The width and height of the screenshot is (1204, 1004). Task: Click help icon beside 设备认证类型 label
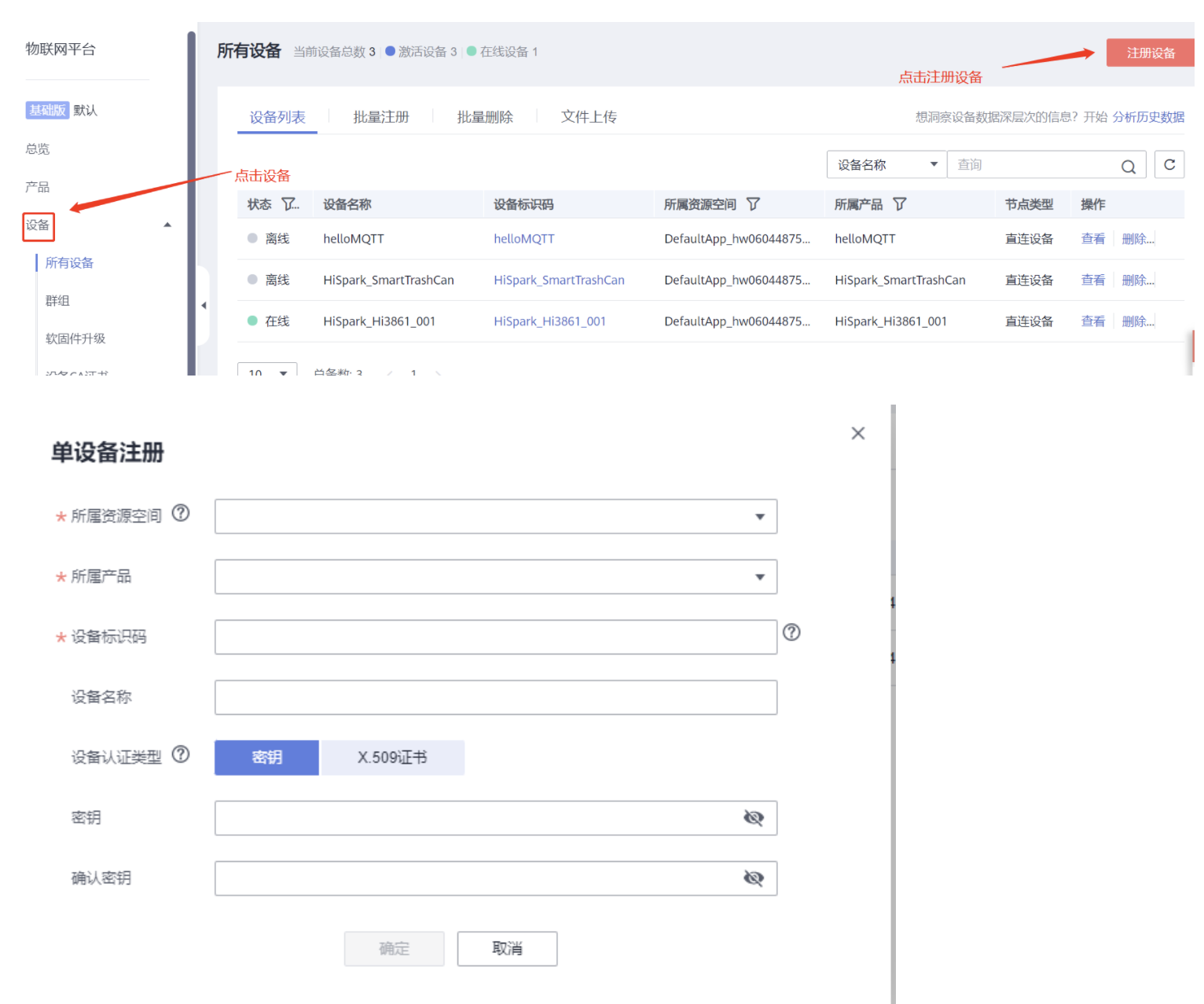[x=181, y=755]
